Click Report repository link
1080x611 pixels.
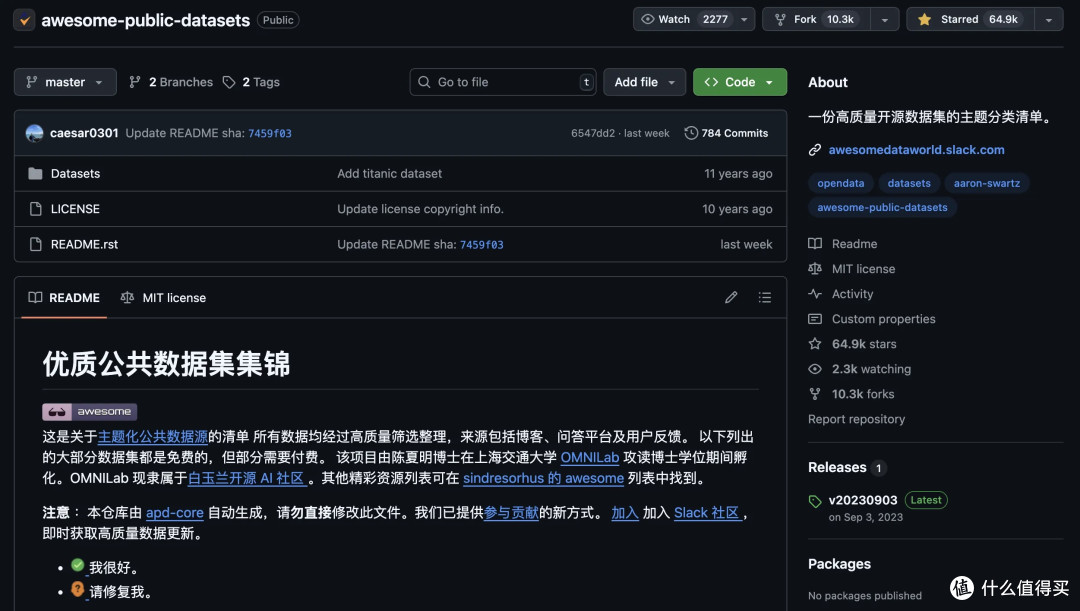tap(856, 419)
